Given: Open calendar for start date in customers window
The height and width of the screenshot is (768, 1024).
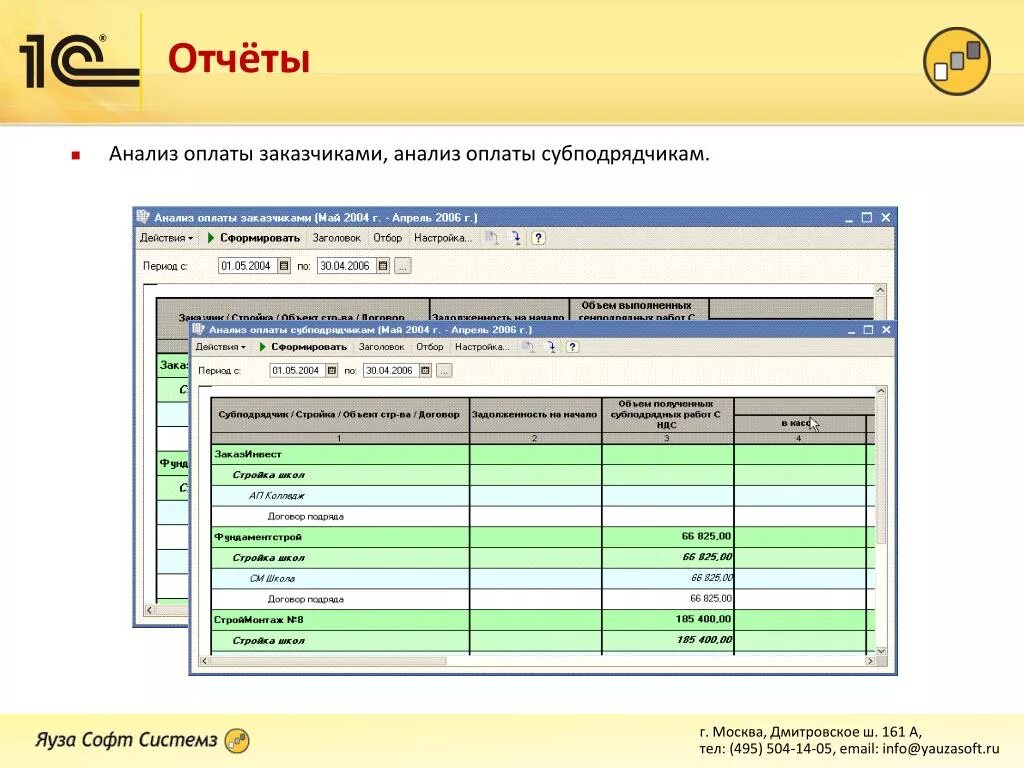Looking at the screenshot, I should coord(284,266).
